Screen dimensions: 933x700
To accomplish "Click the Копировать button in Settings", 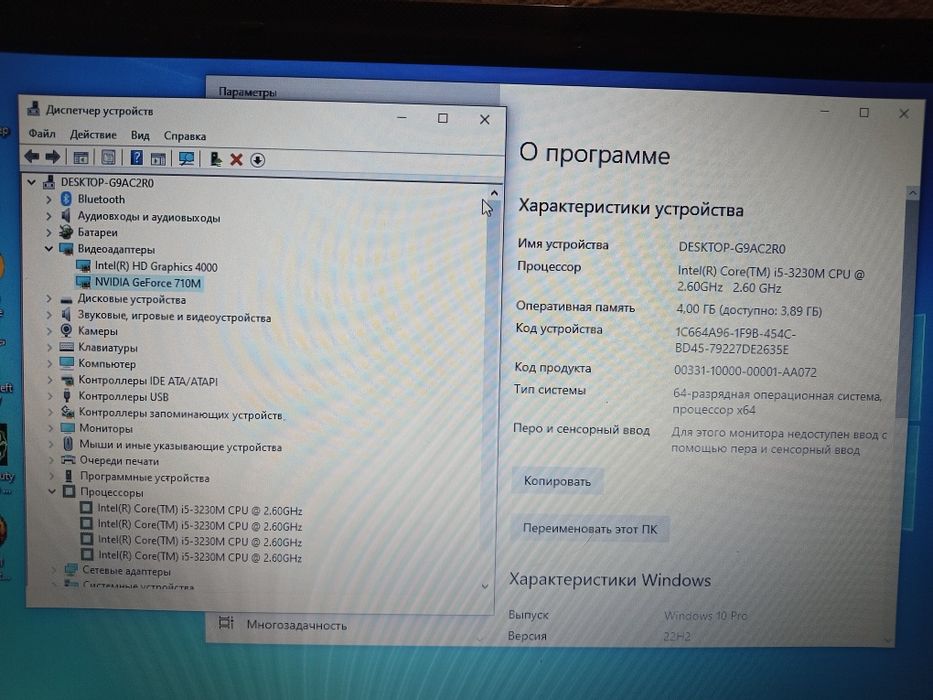I will point(558,481).
